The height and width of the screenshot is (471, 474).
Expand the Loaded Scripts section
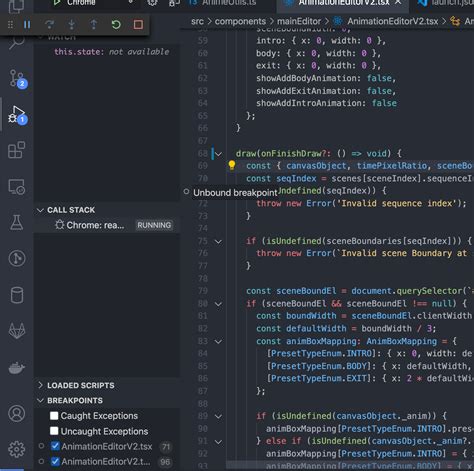coord(40,385)
